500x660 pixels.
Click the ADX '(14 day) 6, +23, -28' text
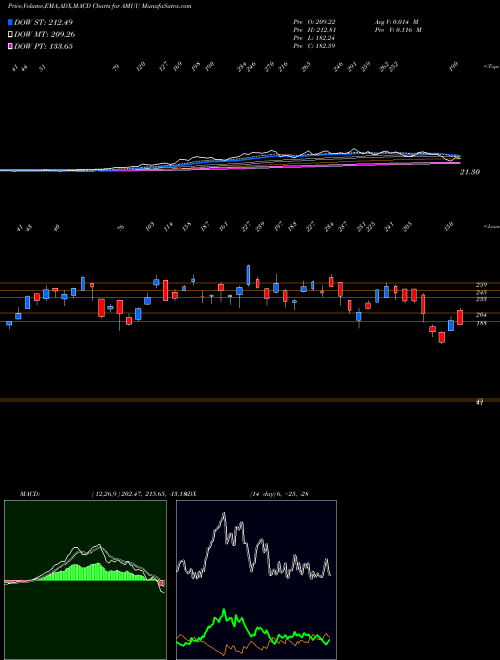[x=279, y=493]
